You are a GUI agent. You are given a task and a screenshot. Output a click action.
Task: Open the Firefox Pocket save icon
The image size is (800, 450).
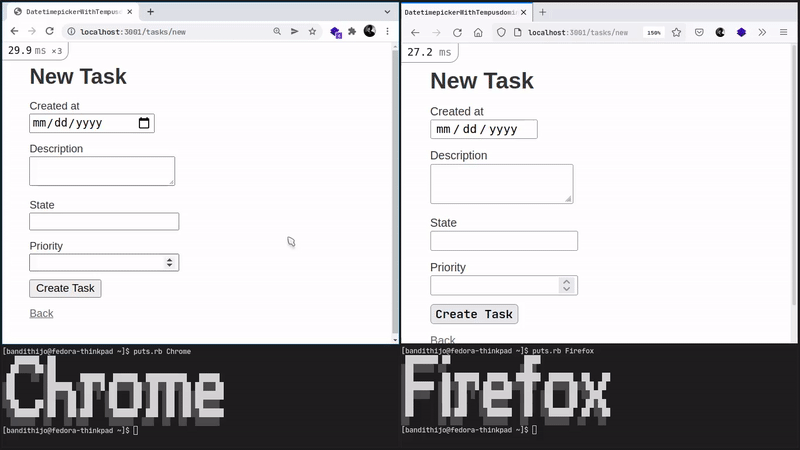[698, 32]
